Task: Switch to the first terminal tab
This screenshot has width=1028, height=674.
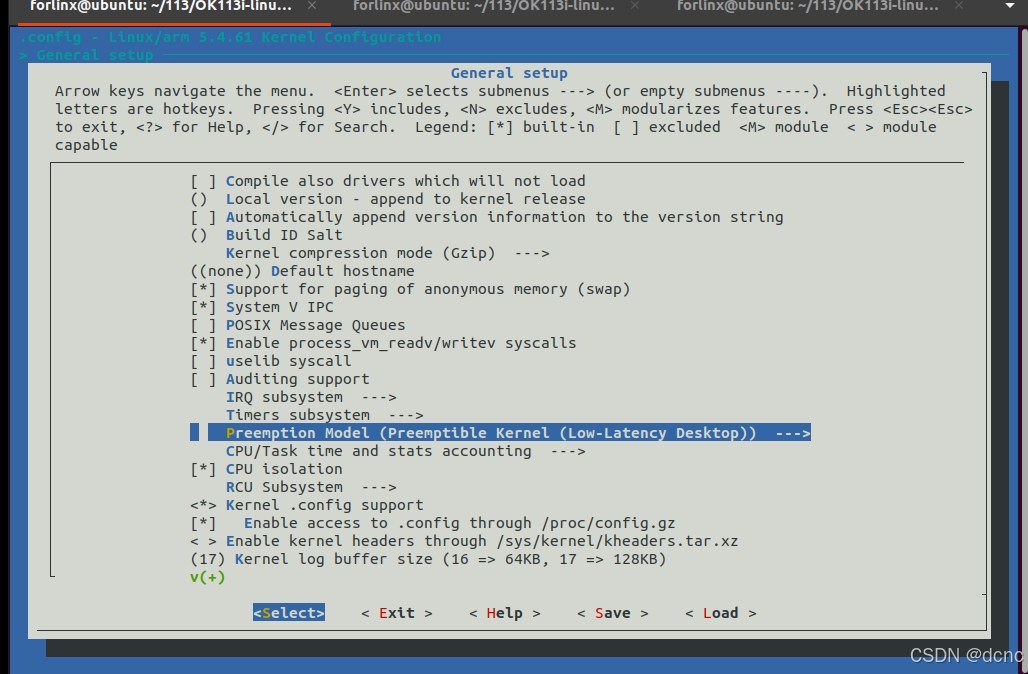Action: tap(161, 7)
